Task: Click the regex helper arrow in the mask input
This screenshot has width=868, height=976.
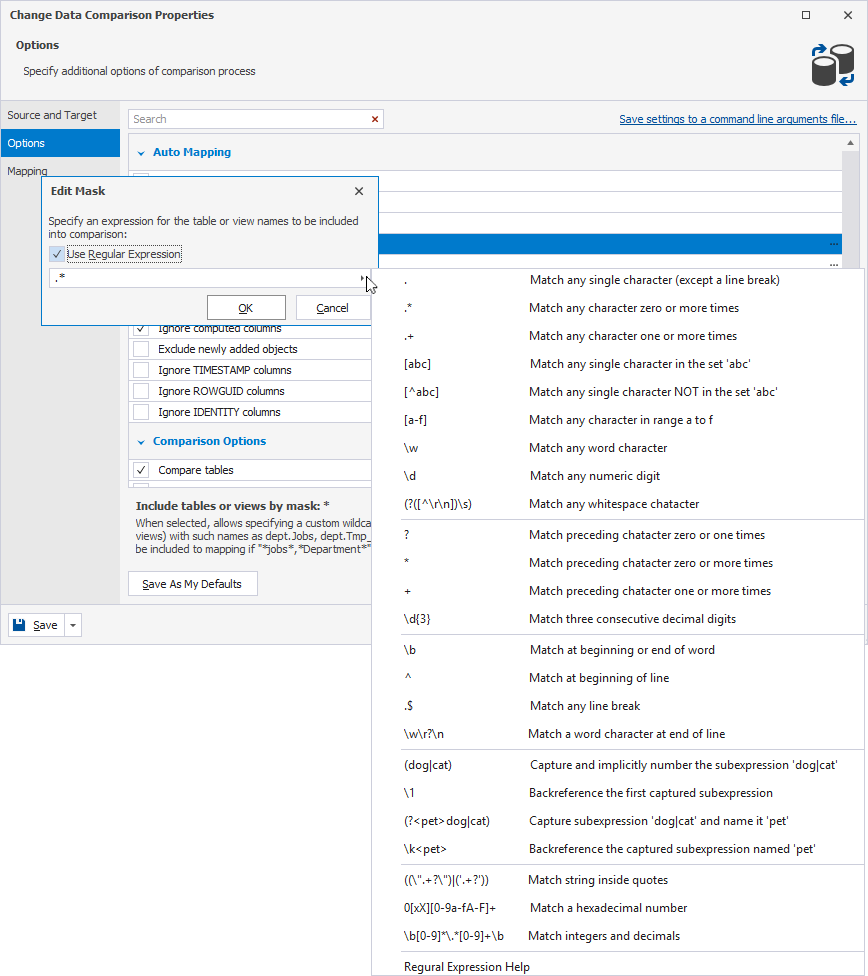Action: click(x=362, y=280)
